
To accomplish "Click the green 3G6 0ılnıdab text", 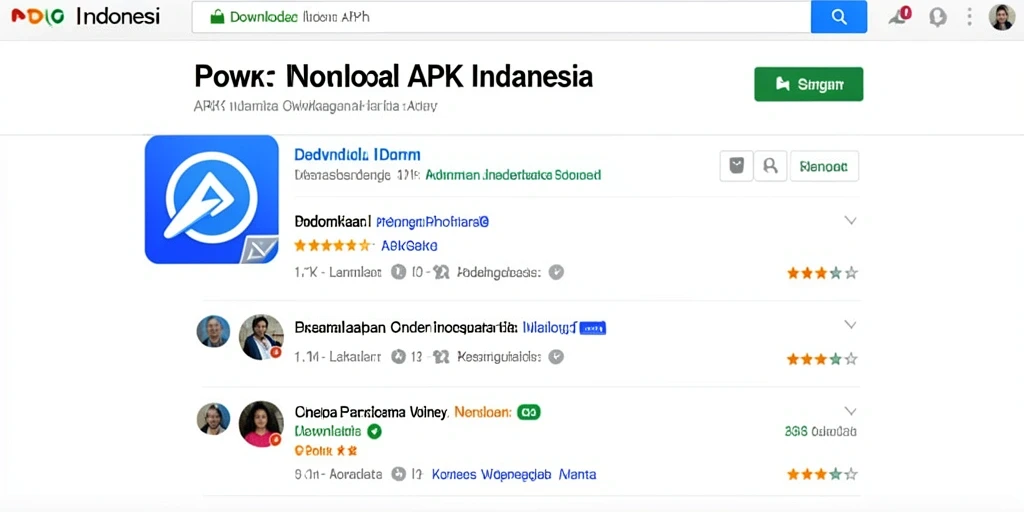I will pos(820,431).
